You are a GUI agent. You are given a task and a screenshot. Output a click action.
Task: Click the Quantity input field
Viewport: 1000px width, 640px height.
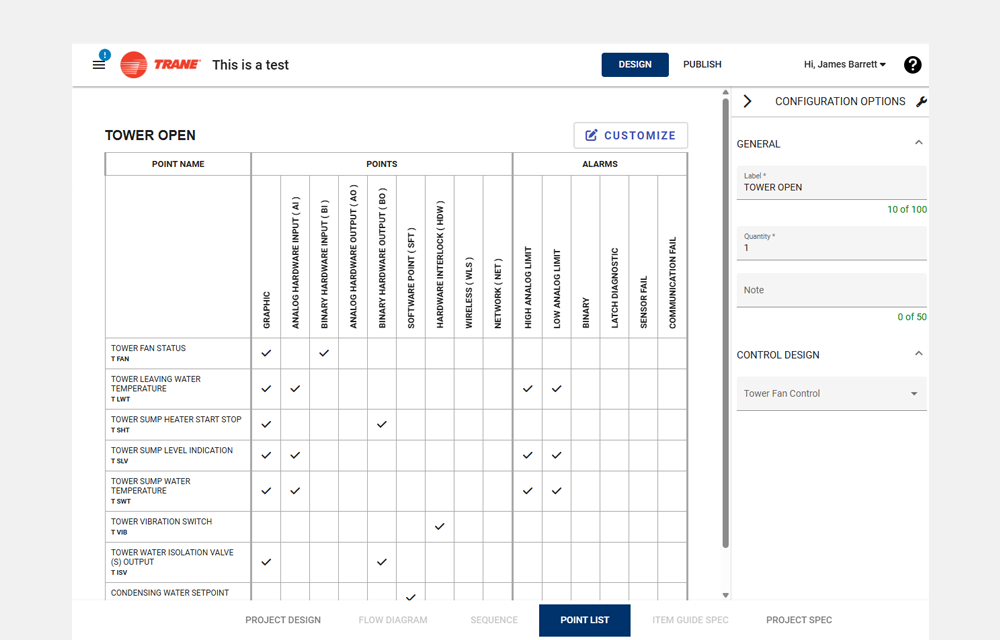[832, 243]
